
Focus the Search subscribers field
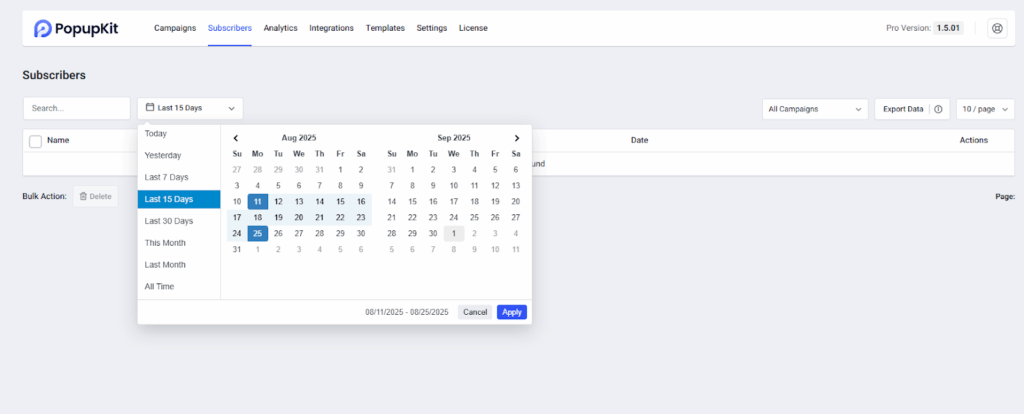(x=76, y=108)
